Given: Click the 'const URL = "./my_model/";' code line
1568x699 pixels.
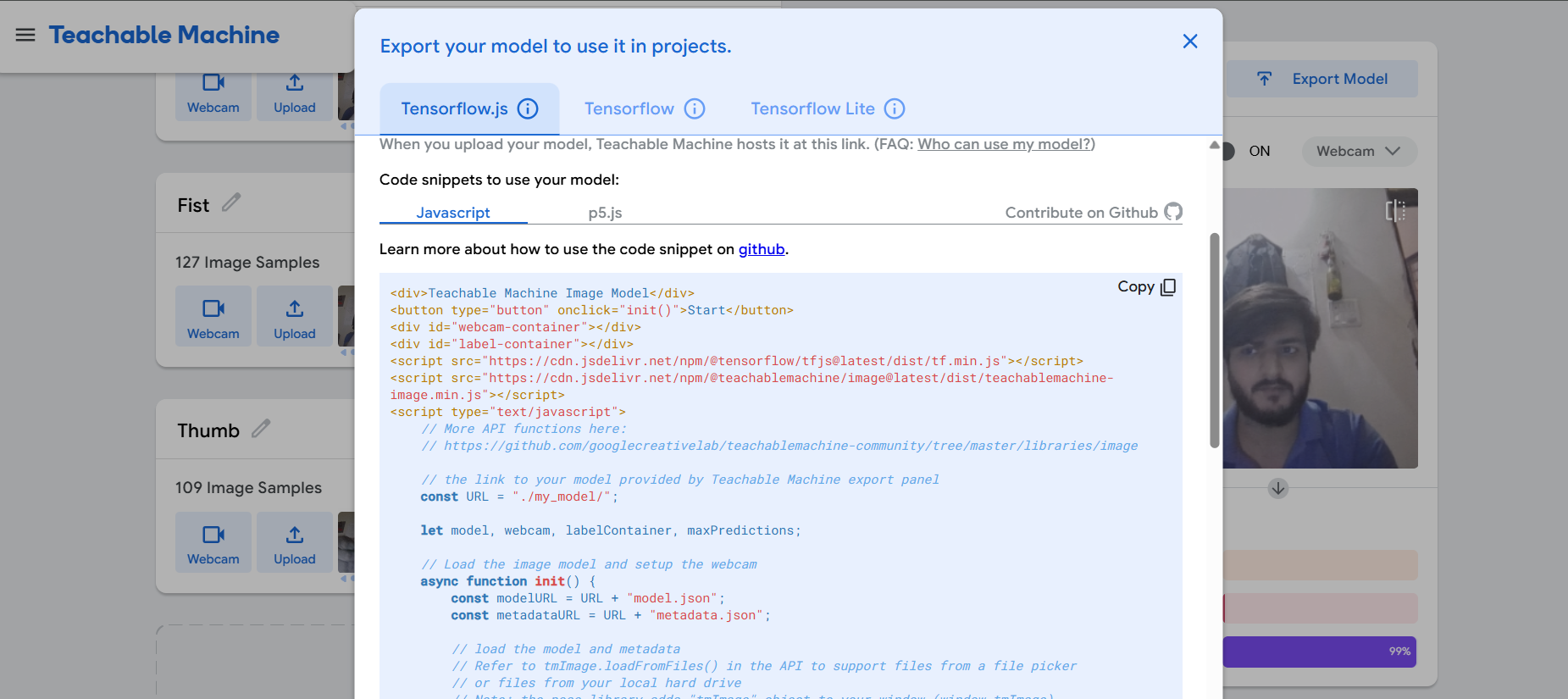Looking at the screenshot, I should tap(519, 497).
